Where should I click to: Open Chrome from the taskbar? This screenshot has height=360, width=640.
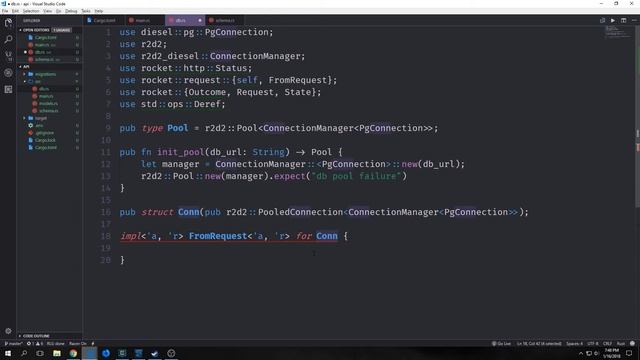pyautogui.click(x=73, y=353)
